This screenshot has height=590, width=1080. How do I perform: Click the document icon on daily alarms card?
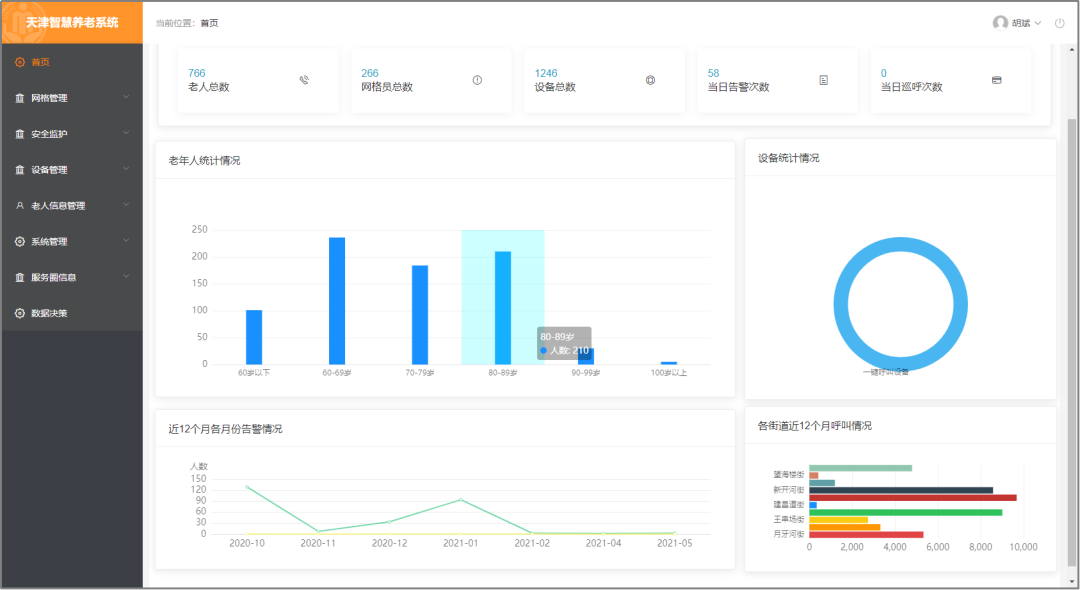tap(823, 80)
